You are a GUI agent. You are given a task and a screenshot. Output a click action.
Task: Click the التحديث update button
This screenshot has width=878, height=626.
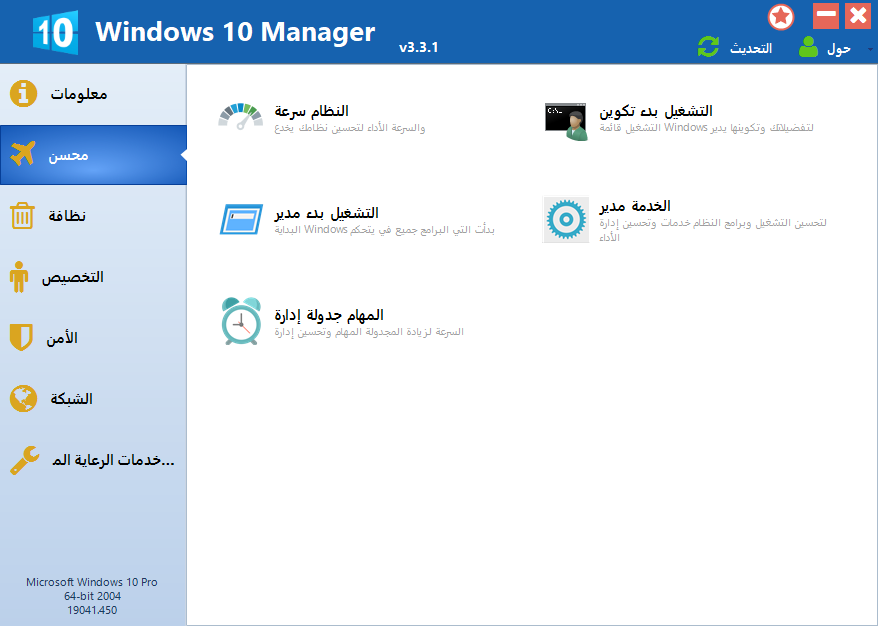click(x=750, y=49)
